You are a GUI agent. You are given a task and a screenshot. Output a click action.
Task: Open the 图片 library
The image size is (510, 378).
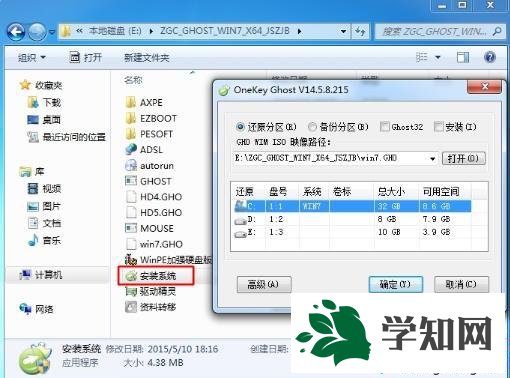click(44, 206)
